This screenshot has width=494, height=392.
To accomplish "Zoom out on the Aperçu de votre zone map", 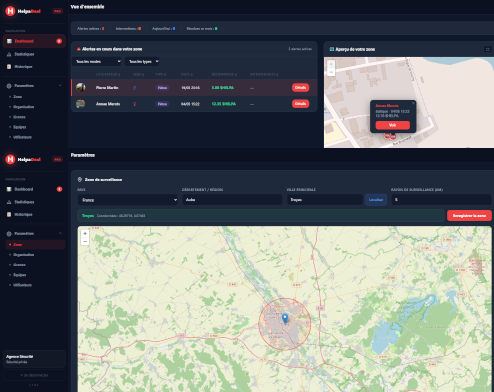I will pos(331,72).
